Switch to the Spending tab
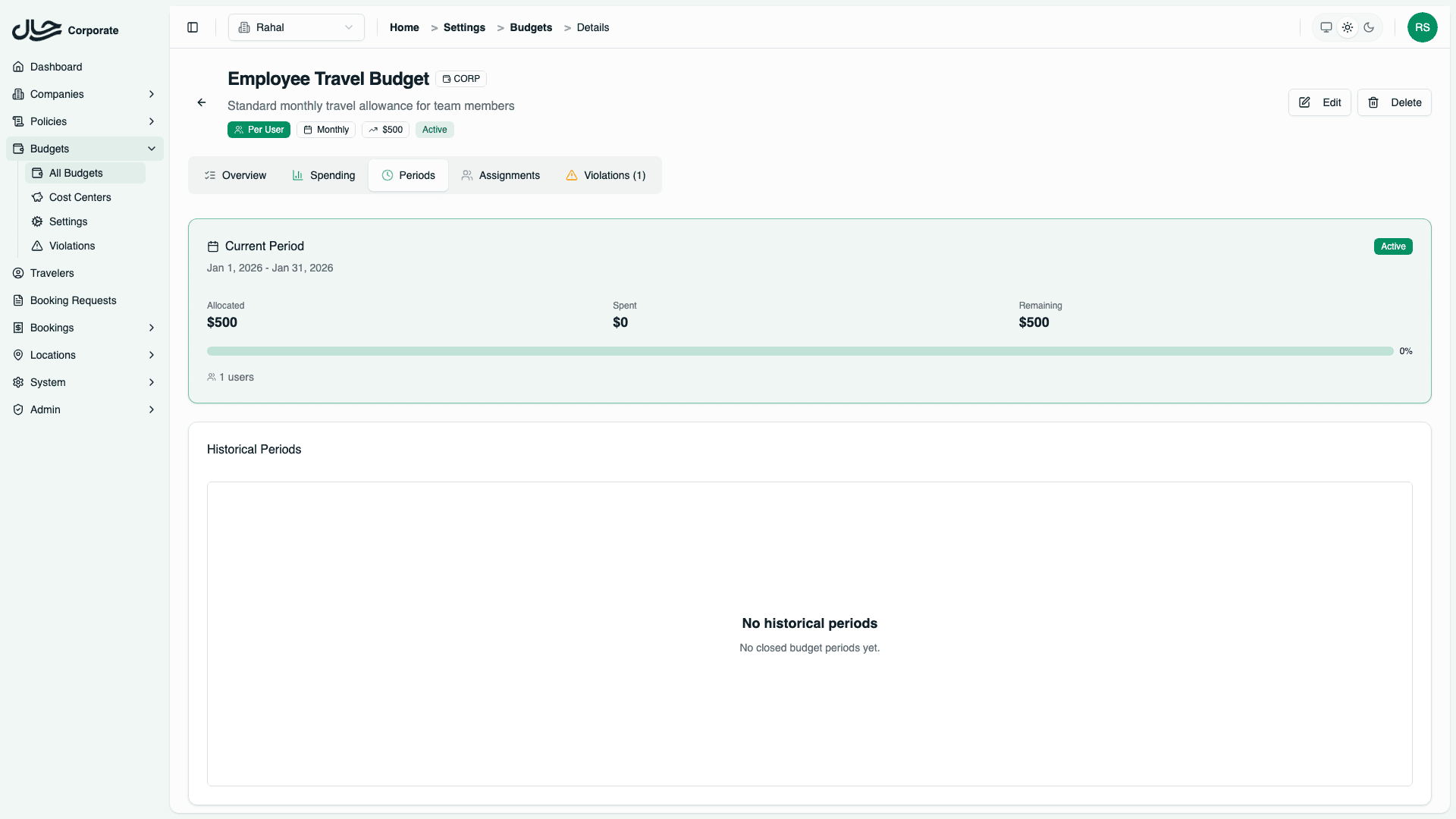Viewport: 1456px width, 819px height. 324,175
